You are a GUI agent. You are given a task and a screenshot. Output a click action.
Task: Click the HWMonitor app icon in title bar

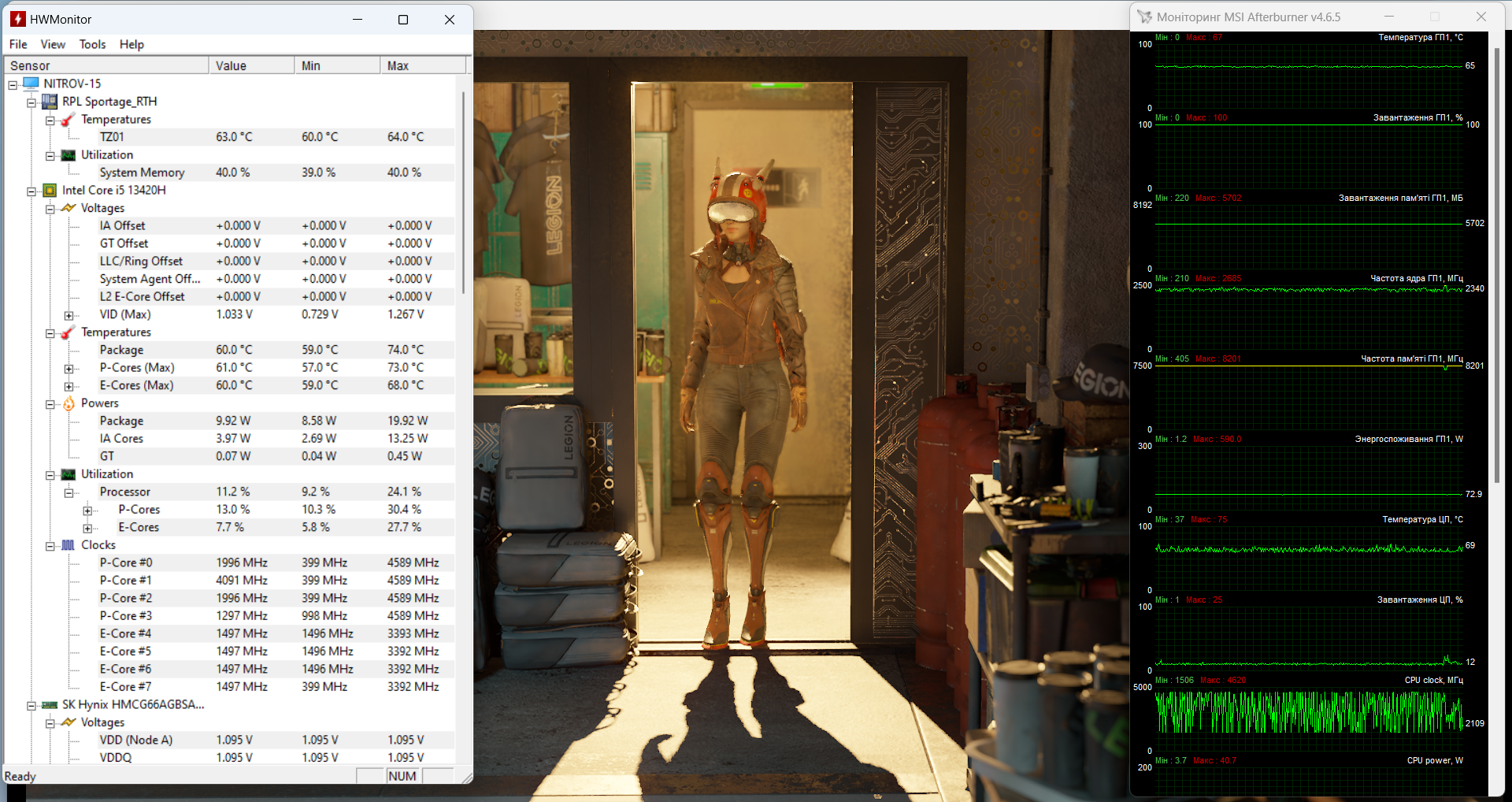(x=17, y=19)
